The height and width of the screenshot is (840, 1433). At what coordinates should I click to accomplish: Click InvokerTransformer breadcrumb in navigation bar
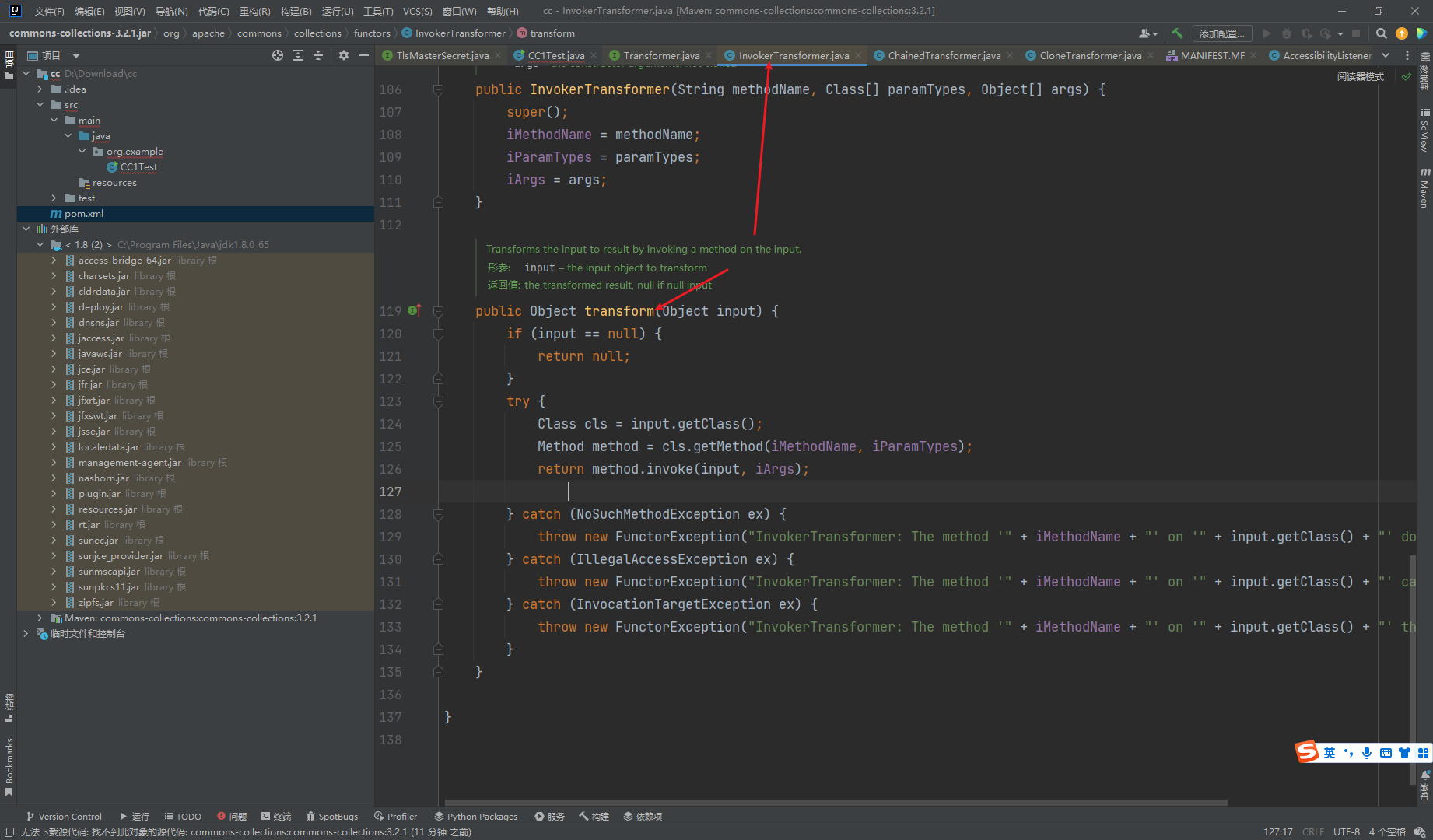[x=453, y=33]
